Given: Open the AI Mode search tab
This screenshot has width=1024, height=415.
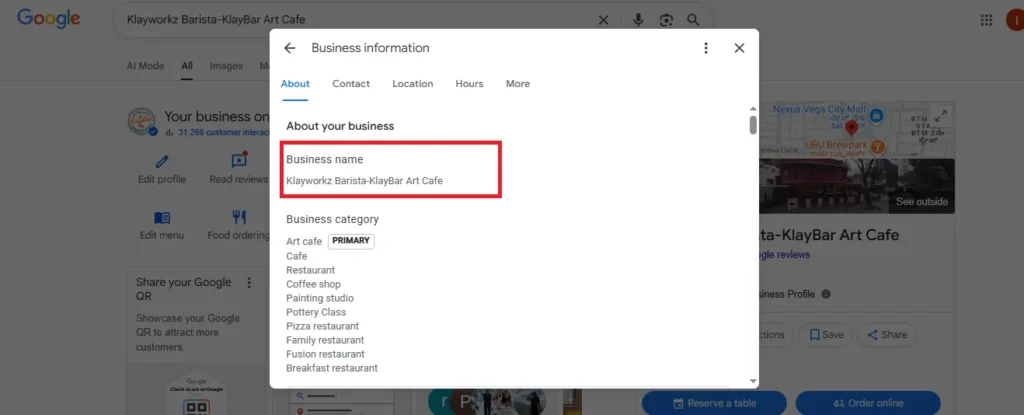Looking at the screenshot, I should point(145,66).
